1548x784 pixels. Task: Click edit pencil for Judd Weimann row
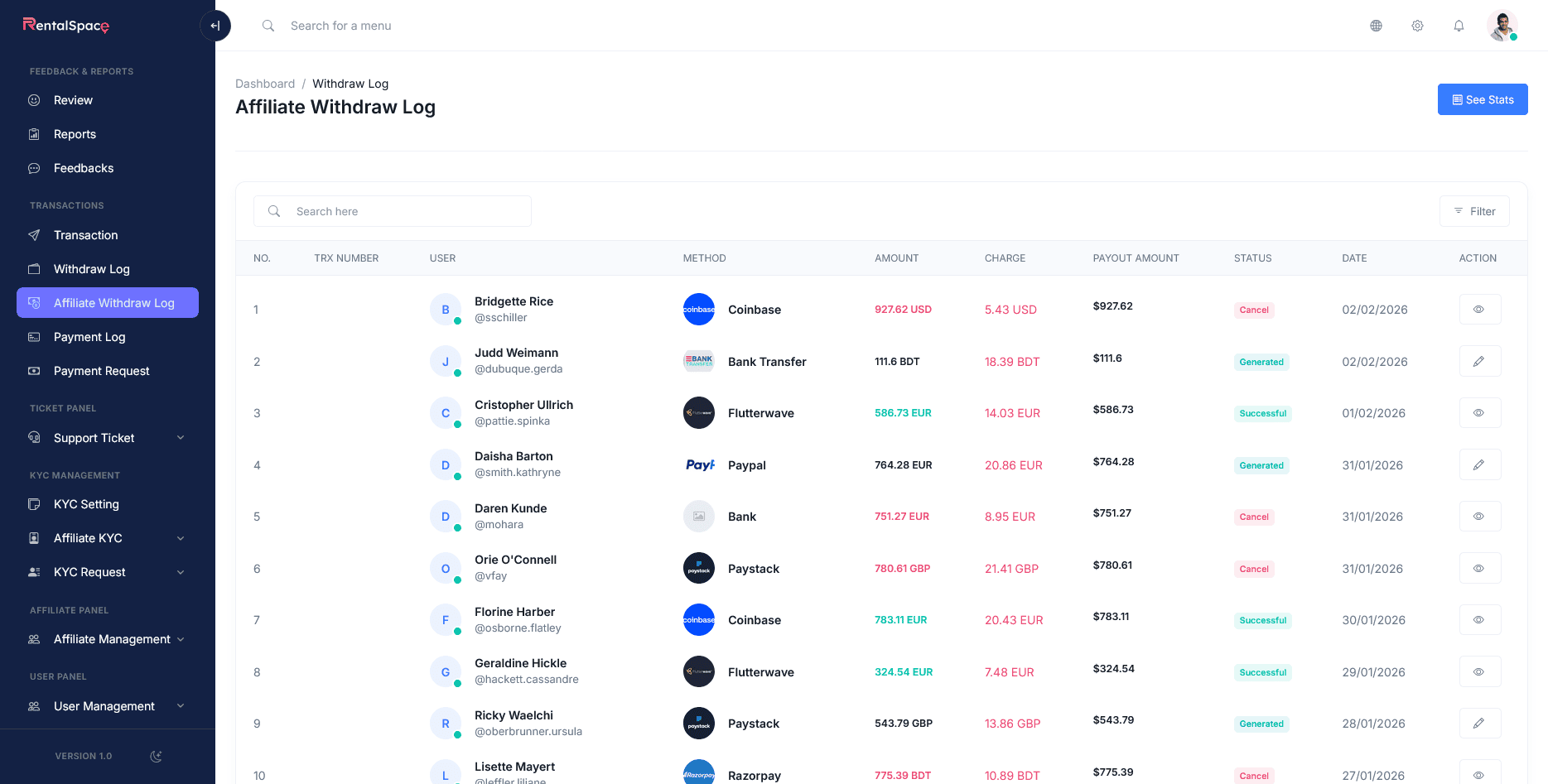click(x=1479, y=361)
